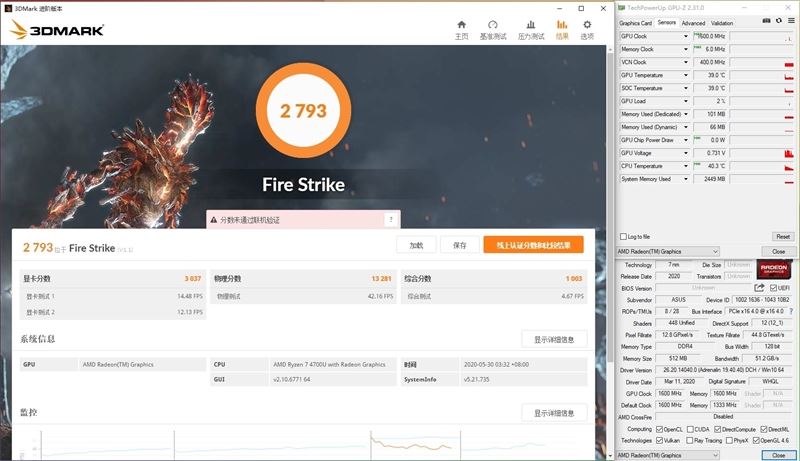Click the Device ID value field
Image resolution: width=800 pixels, height=461 pixels.
(762, 300)
